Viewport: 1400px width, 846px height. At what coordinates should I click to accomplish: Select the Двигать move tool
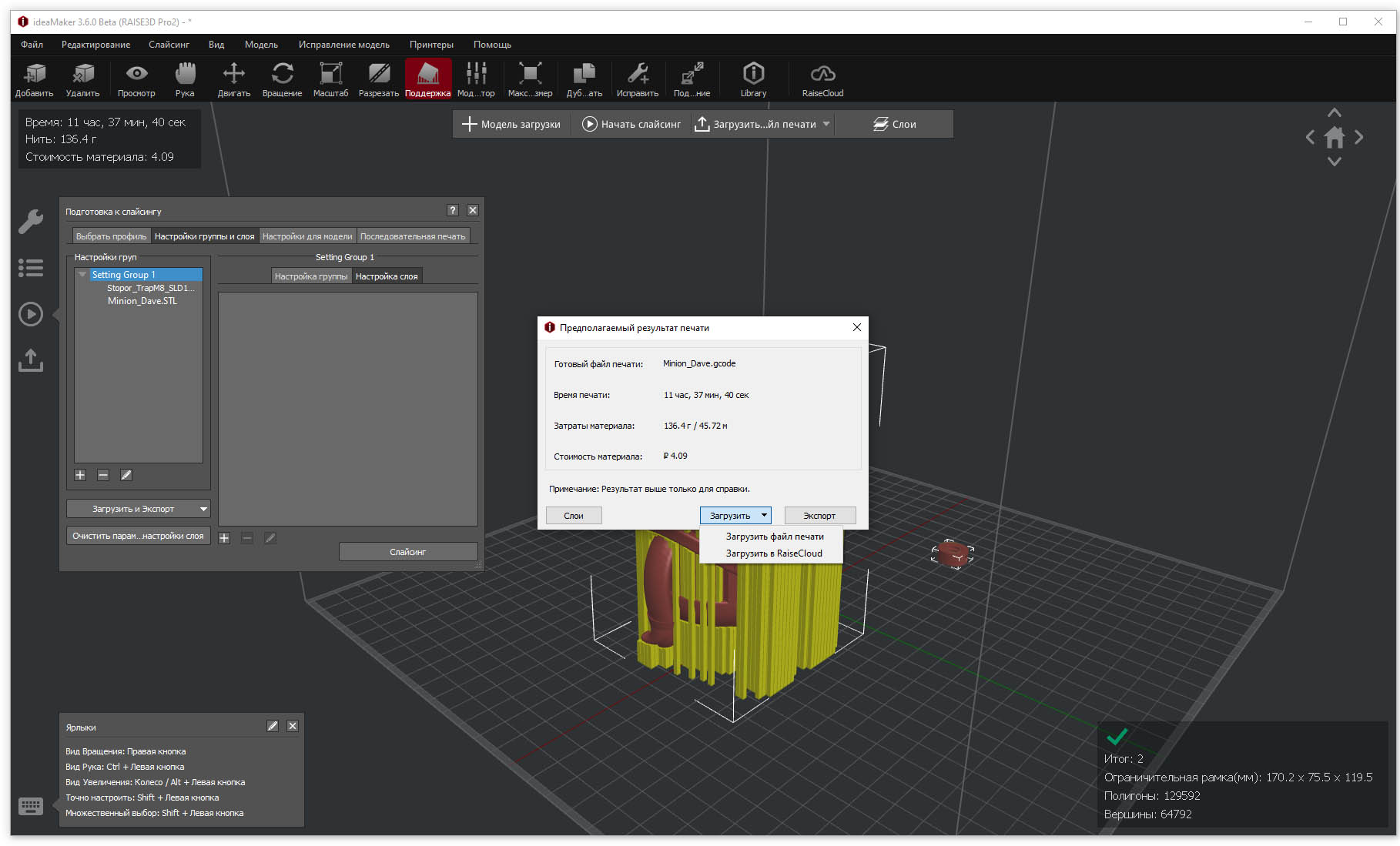(x=234, y=80)
